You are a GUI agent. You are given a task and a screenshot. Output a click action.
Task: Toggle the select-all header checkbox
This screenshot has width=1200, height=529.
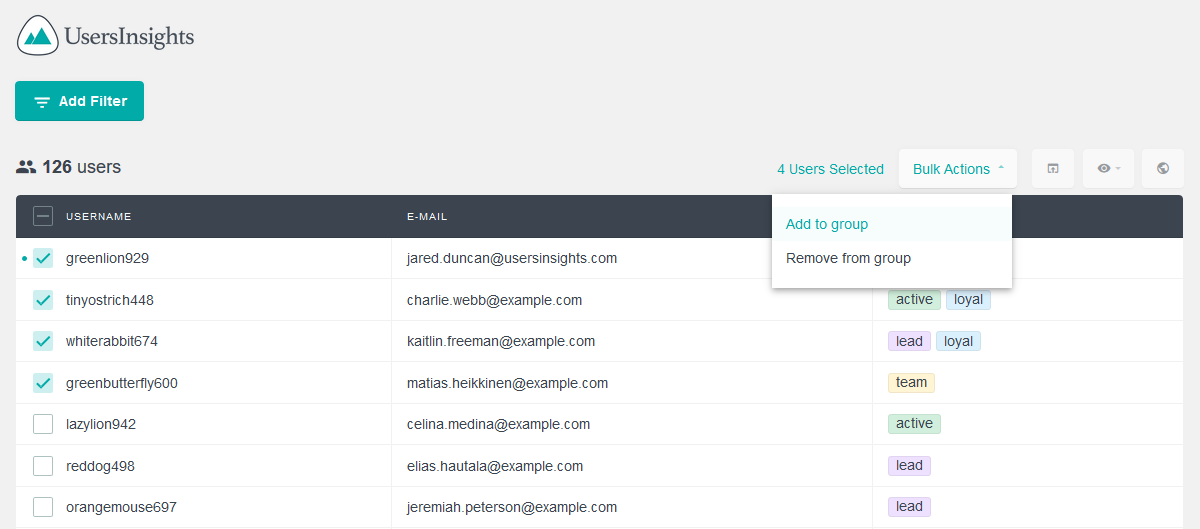[43, 216]
